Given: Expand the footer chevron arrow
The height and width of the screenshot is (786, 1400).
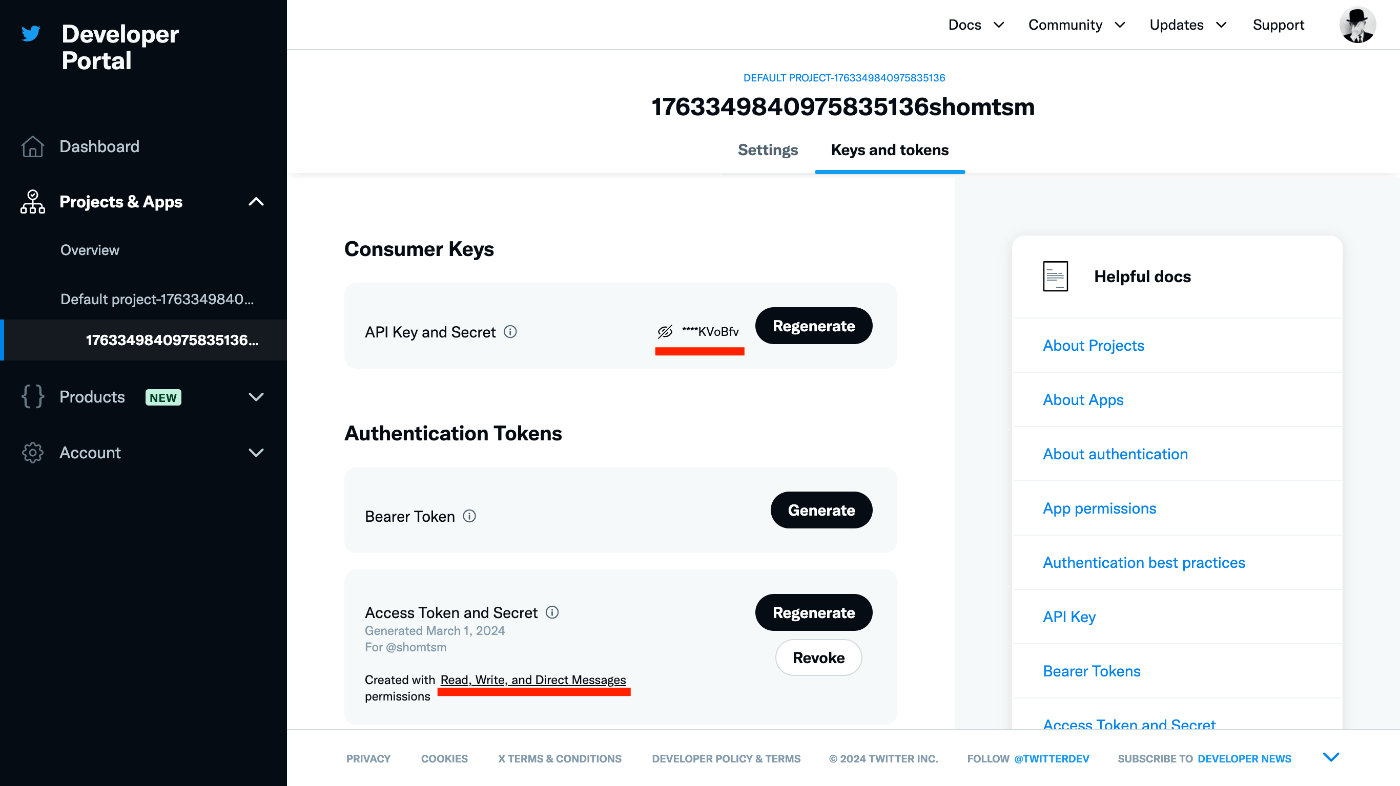Looking at the screenshot, I should pyautogui.click(x=1331, y=757).
